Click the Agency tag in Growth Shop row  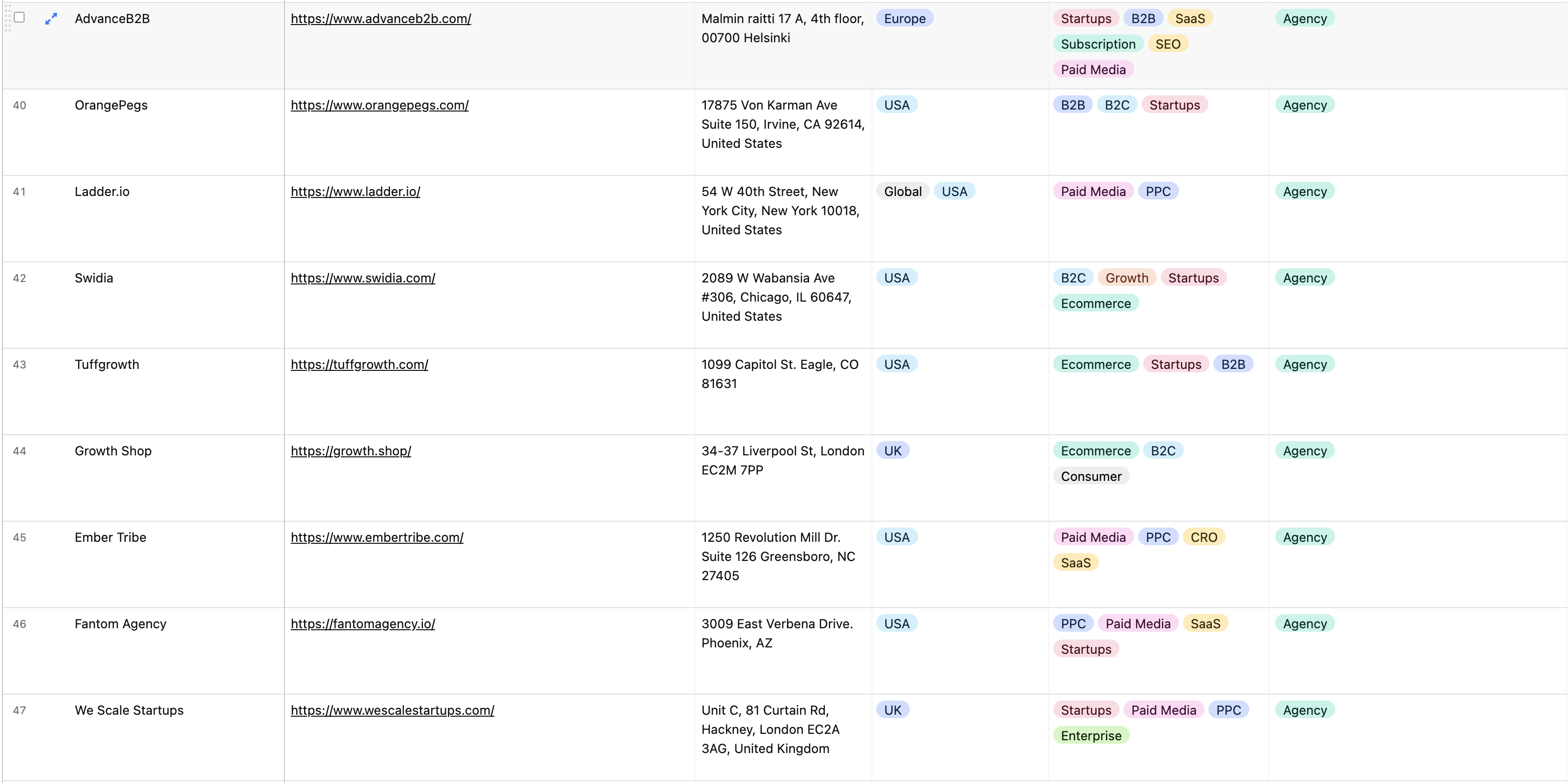coord(1304,450)
